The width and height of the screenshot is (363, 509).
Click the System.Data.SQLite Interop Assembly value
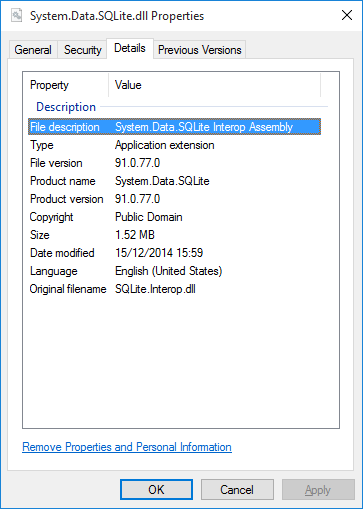[x=204, y=127]
